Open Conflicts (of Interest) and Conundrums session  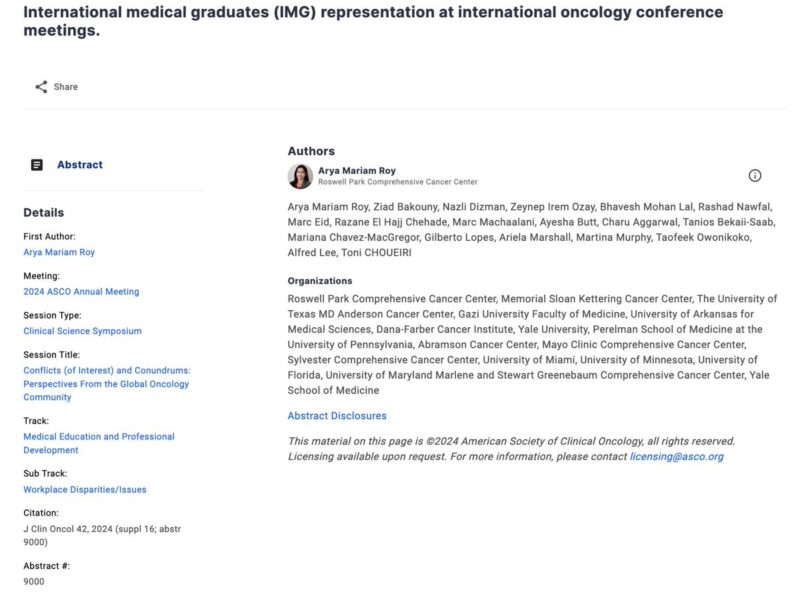coord(107,384)
